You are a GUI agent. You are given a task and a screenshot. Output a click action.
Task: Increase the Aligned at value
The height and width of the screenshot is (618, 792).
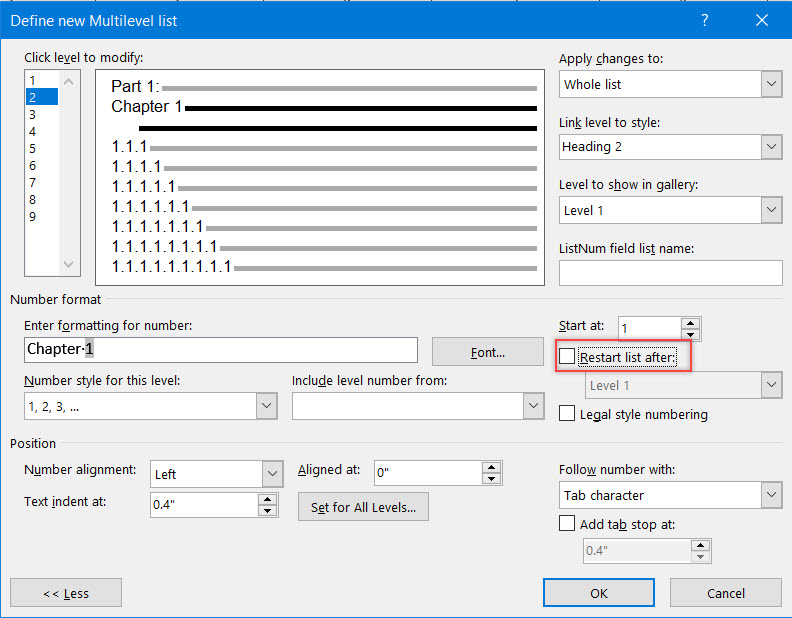[x=491, y=467]
